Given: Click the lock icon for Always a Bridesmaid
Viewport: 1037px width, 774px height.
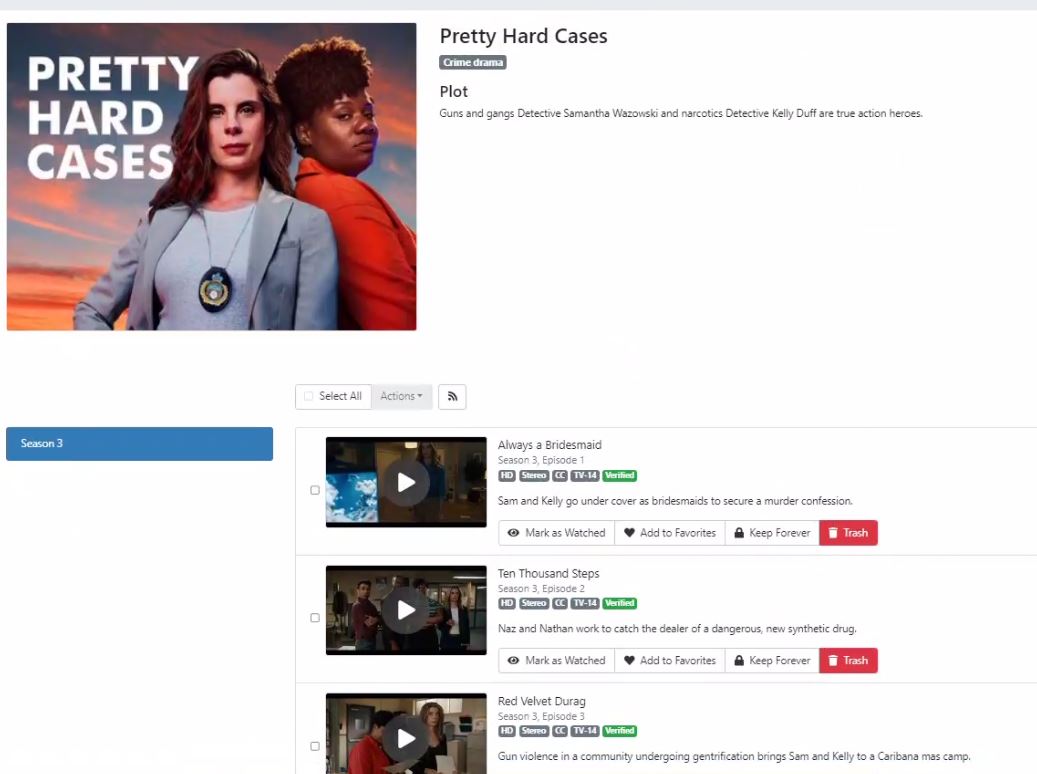Looking at the screenshot, I should tap(739, 533).
